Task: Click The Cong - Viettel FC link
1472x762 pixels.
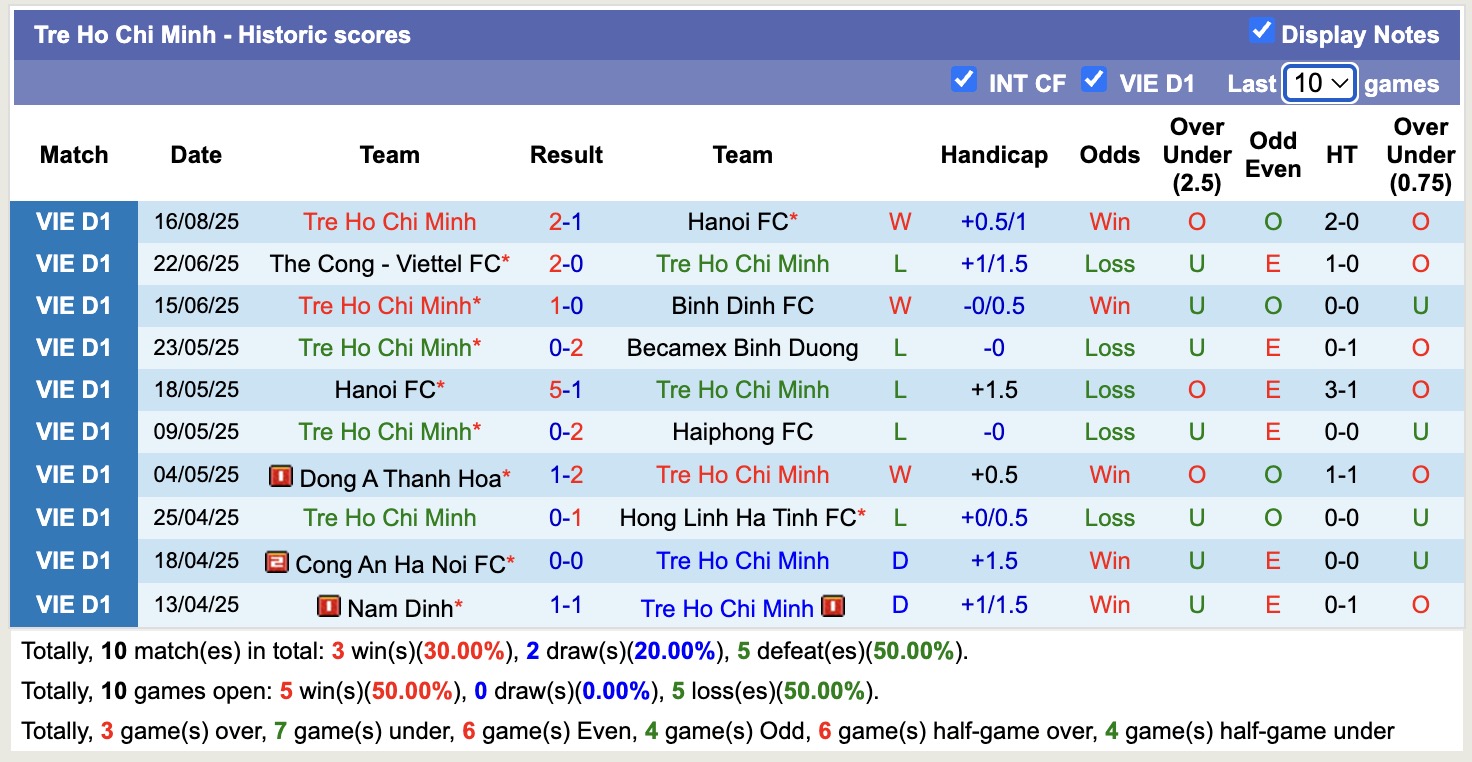Action: 389,264
